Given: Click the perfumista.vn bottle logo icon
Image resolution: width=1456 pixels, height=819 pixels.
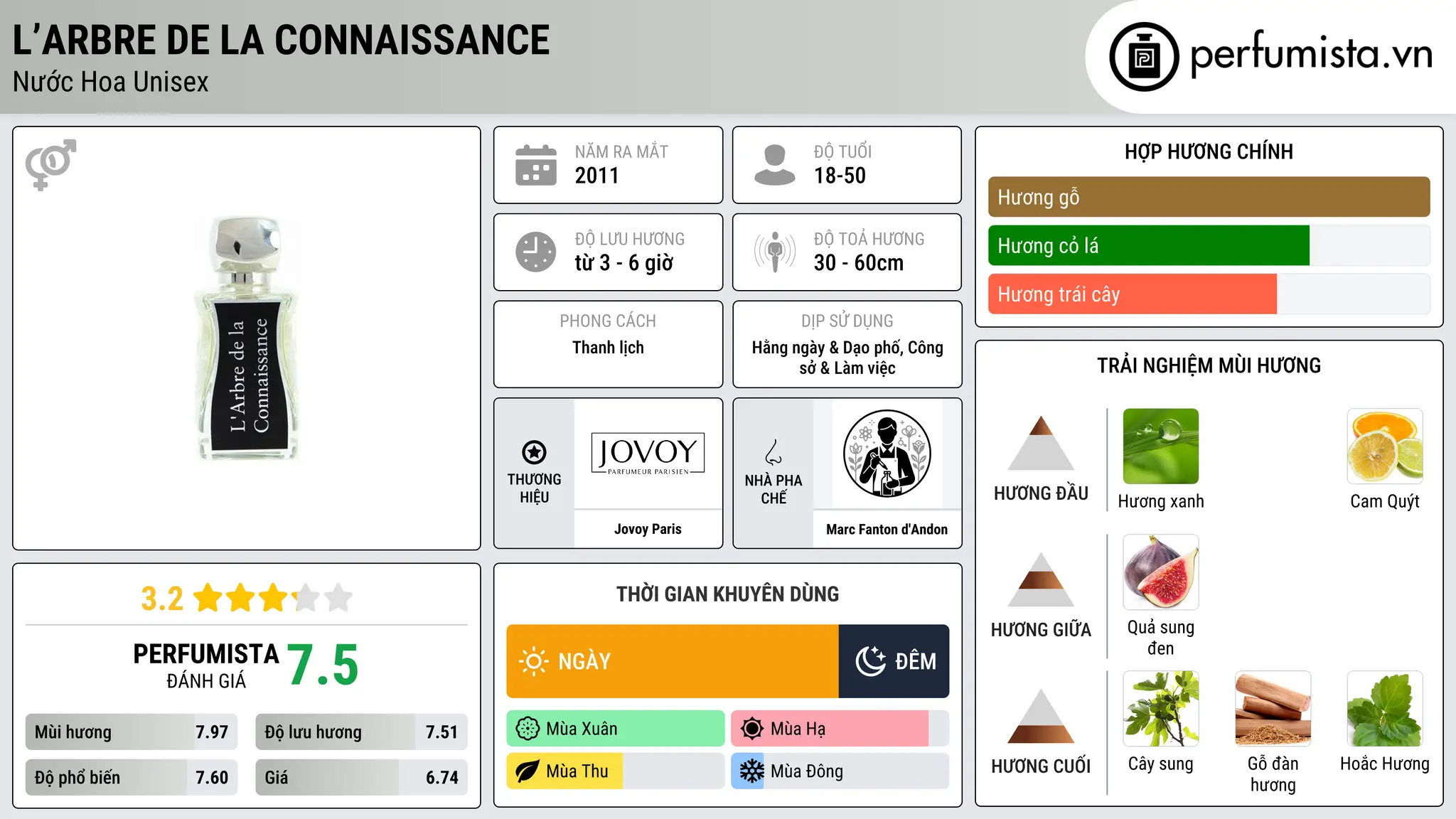Looking at the screenshot, I should click(x=1144, y=57).
